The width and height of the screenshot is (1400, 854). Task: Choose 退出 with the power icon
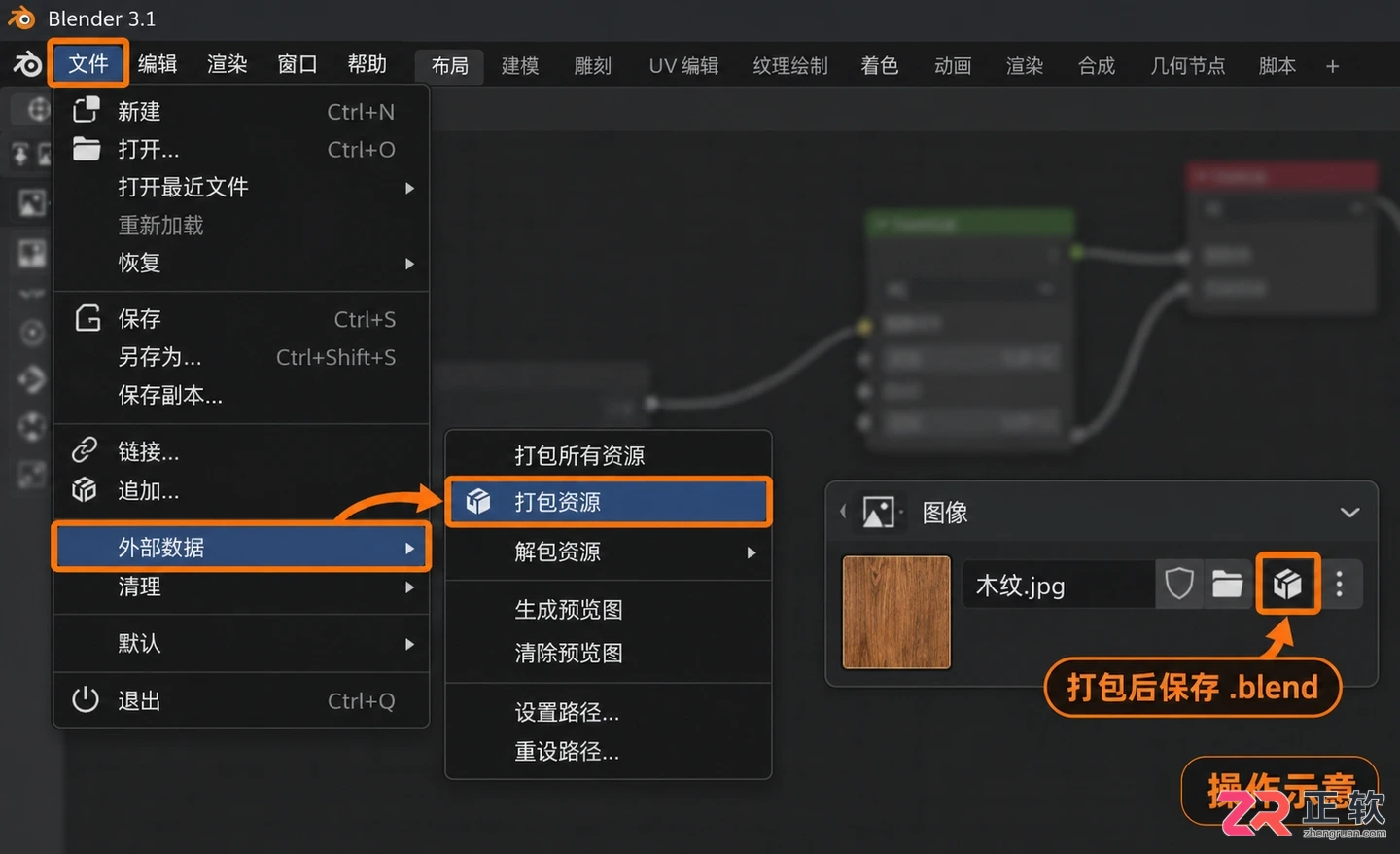point(241,700)
